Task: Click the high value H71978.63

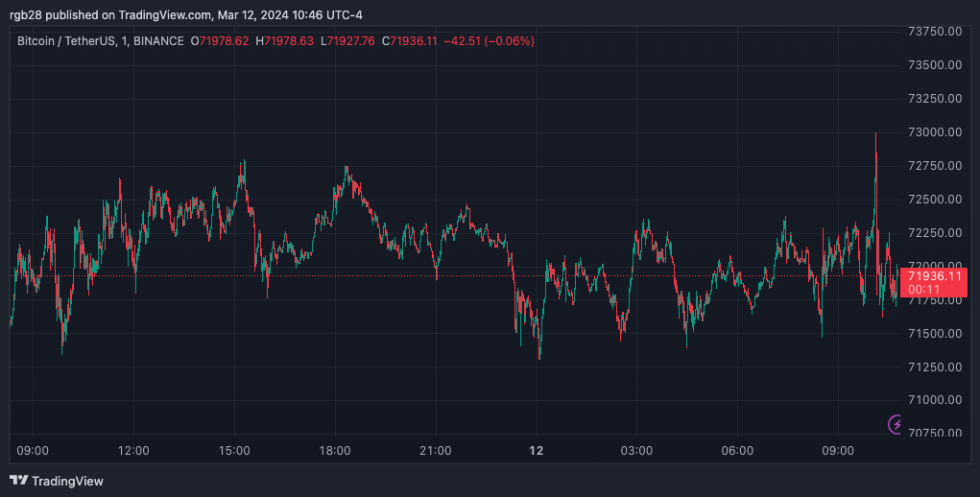Action: point(284,41)
